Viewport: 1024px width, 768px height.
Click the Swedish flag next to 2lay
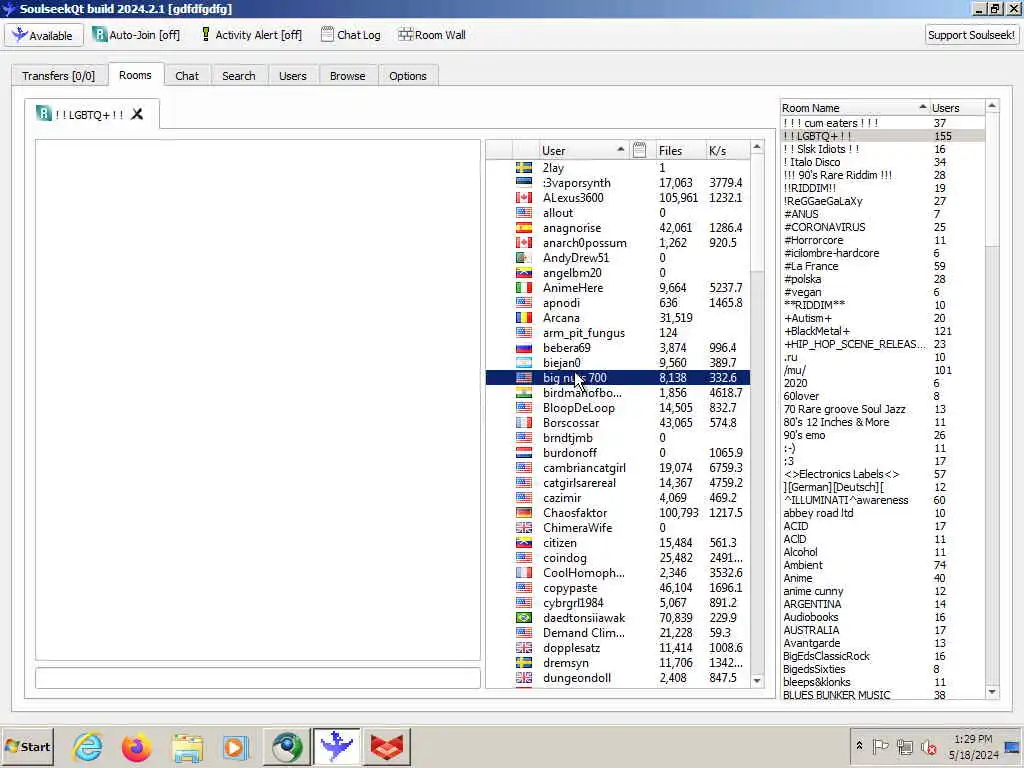[524, 168]
